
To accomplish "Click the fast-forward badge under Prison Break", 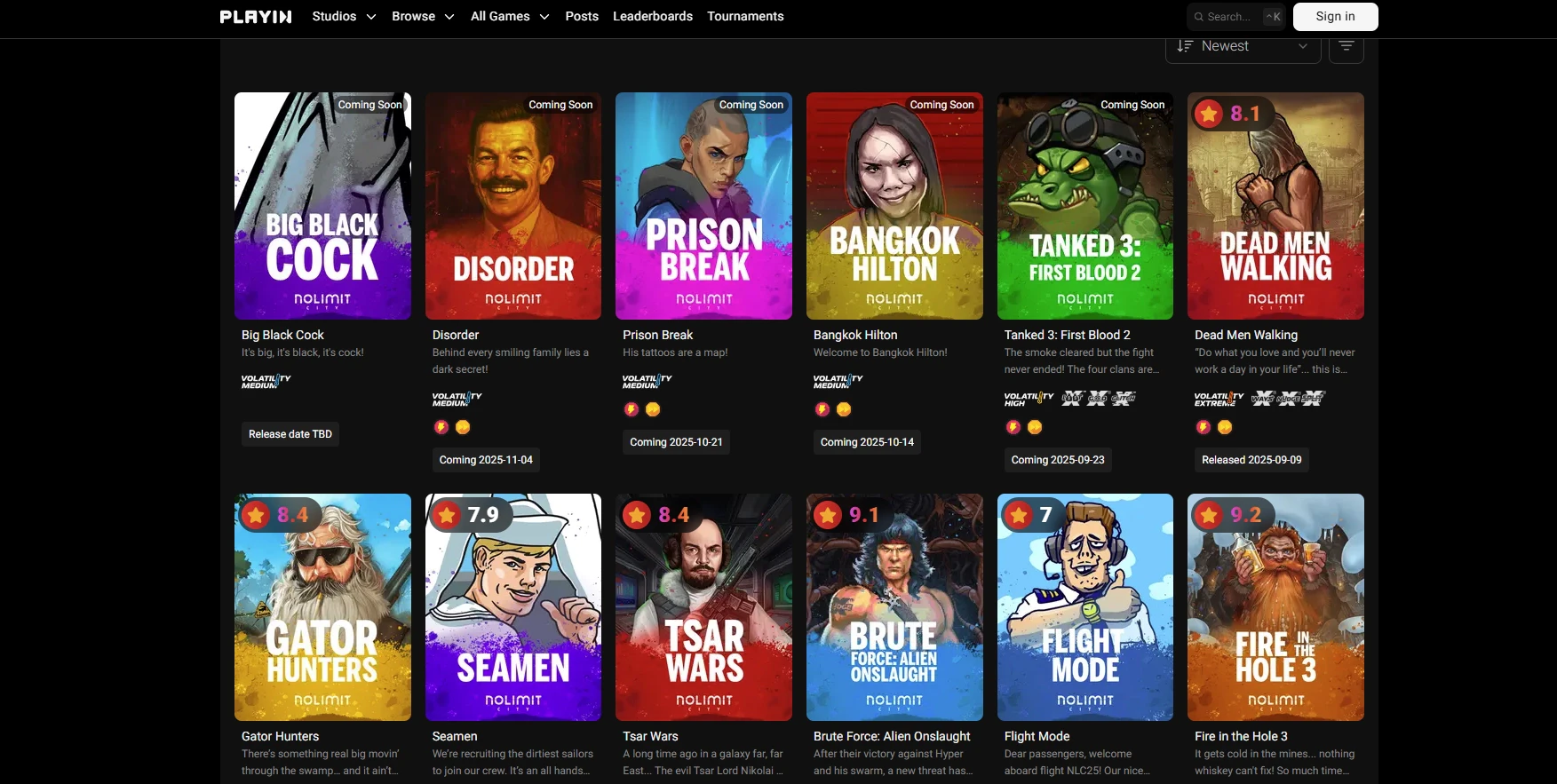I will tap(653, 409).
